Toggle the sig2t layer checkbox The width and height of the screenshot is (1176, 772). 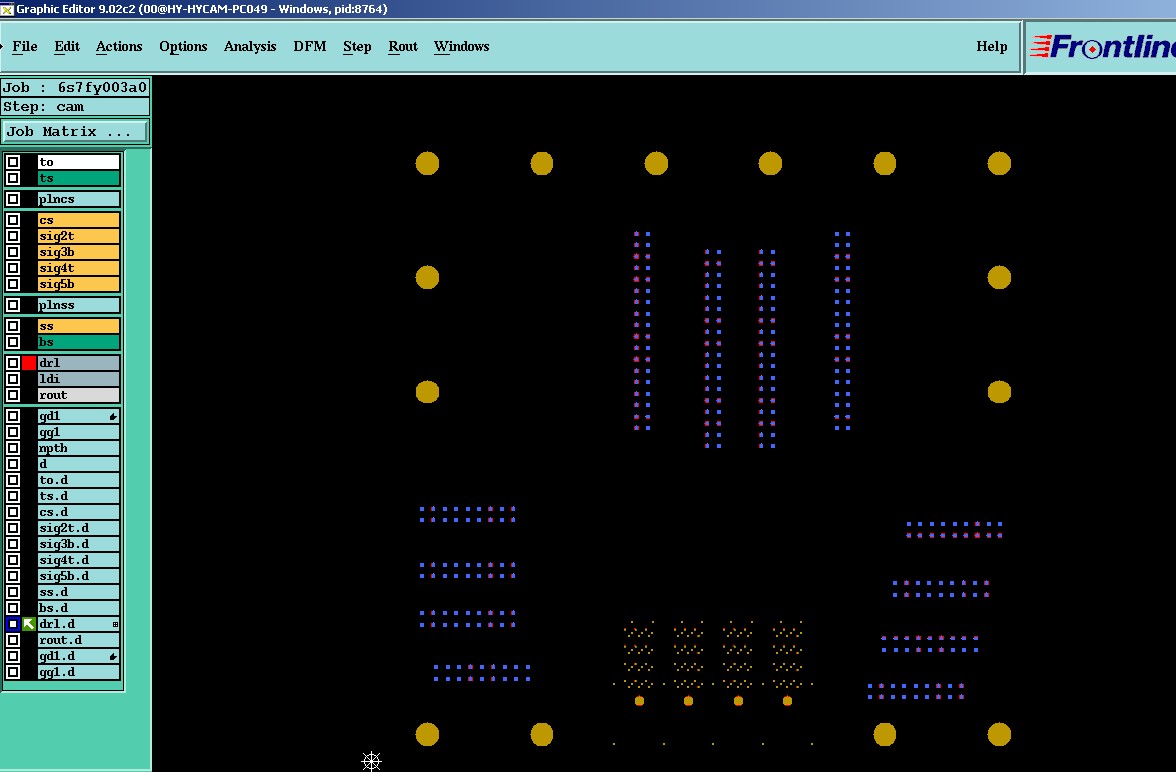(13, 236)
